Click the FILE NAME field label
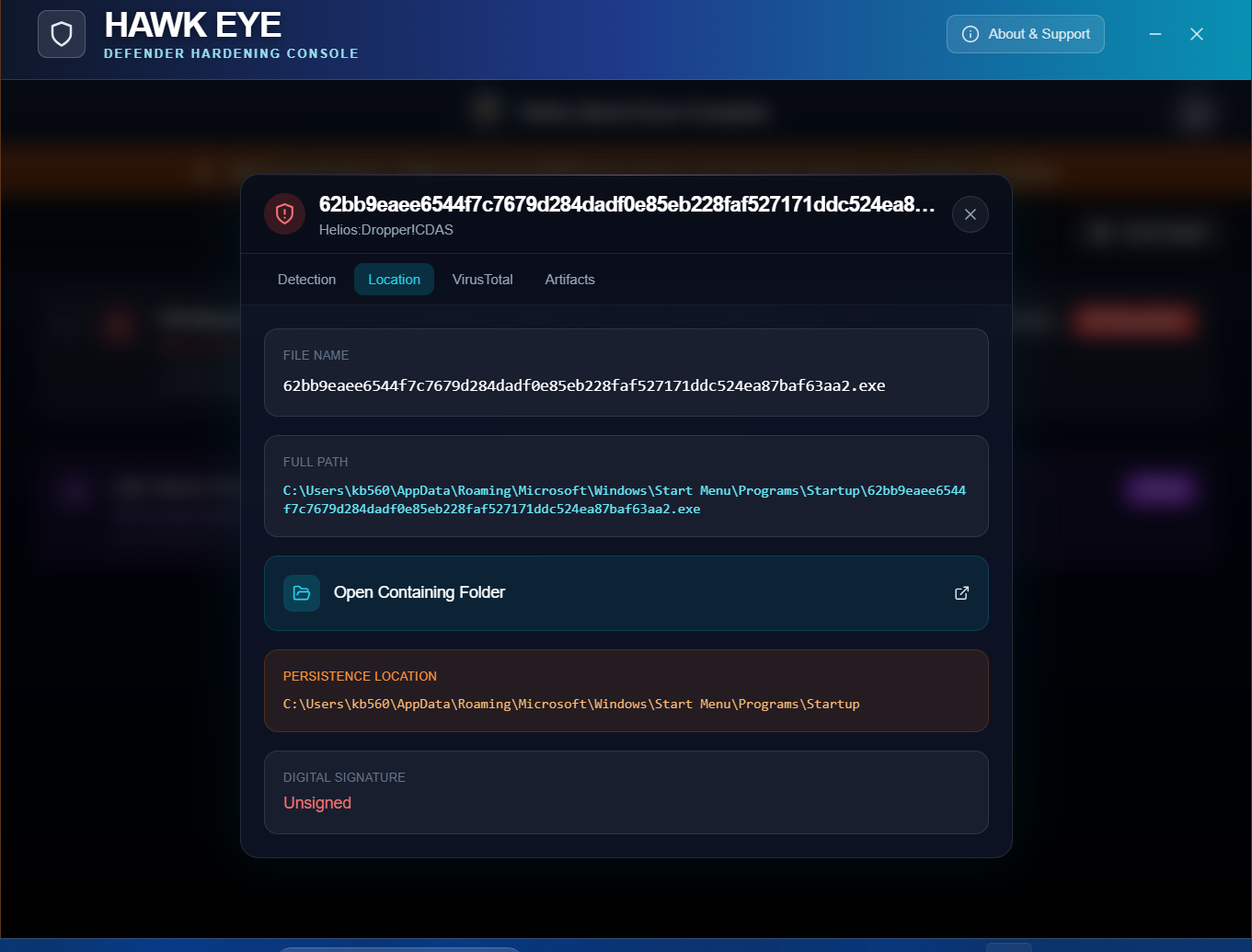The height and width of the screenshot is (952, 1252). (316, 355)
